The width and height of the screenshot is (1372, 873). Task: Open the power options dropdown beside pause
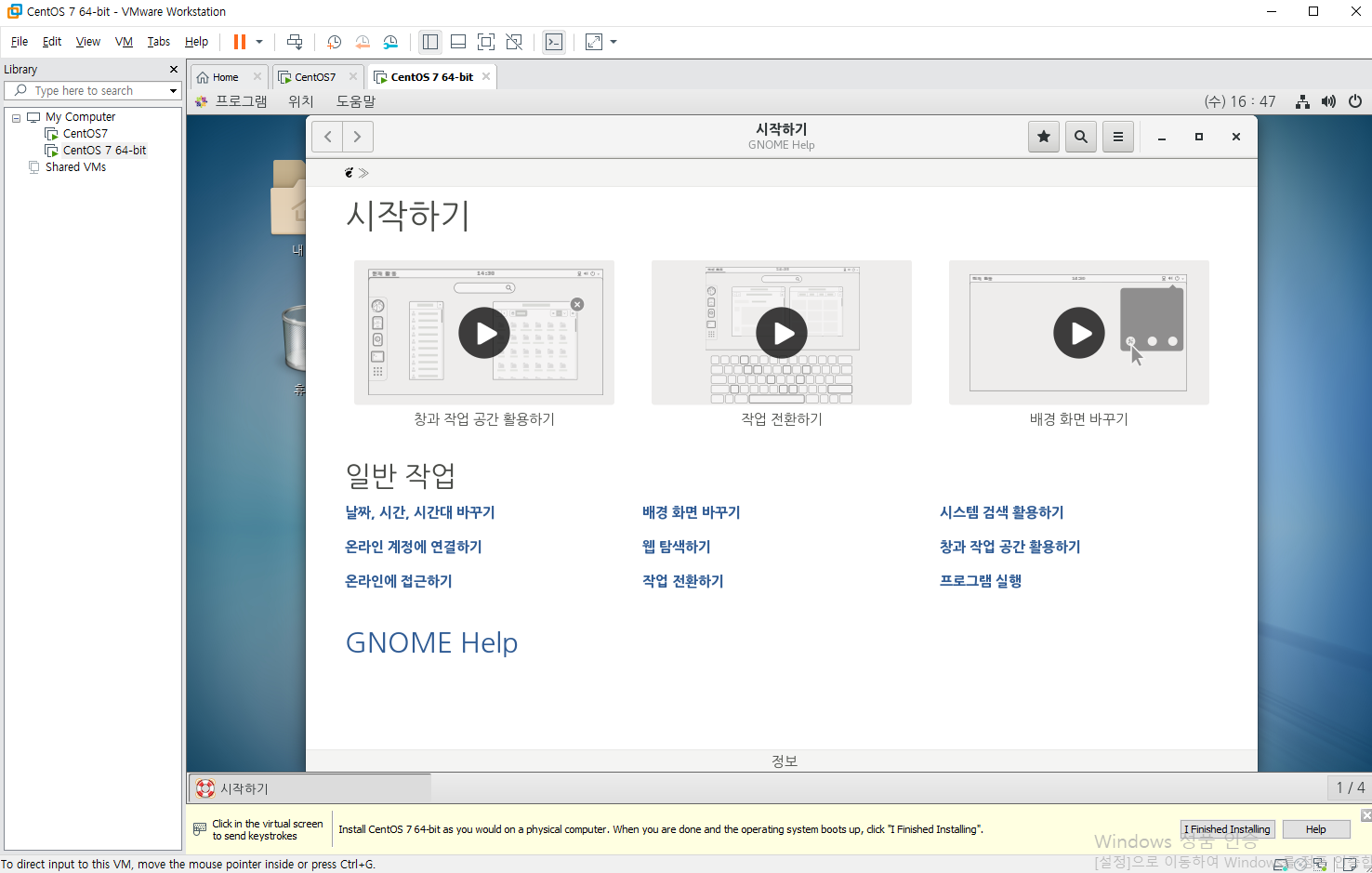[x=259, y=42]
